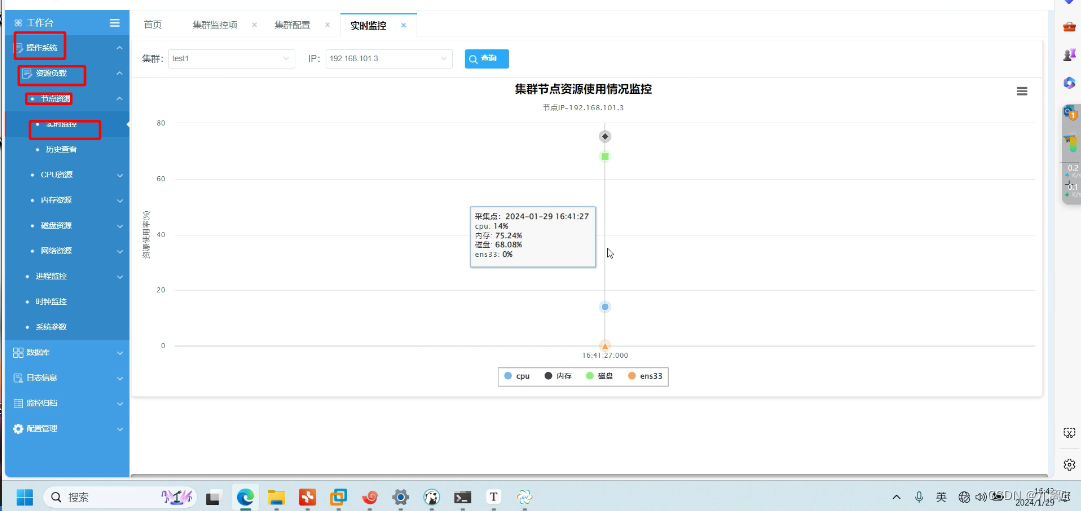This screenshot has width=1081, height=511.
Task: Close the 集群监控项 tab
Action: click(254, 25)
